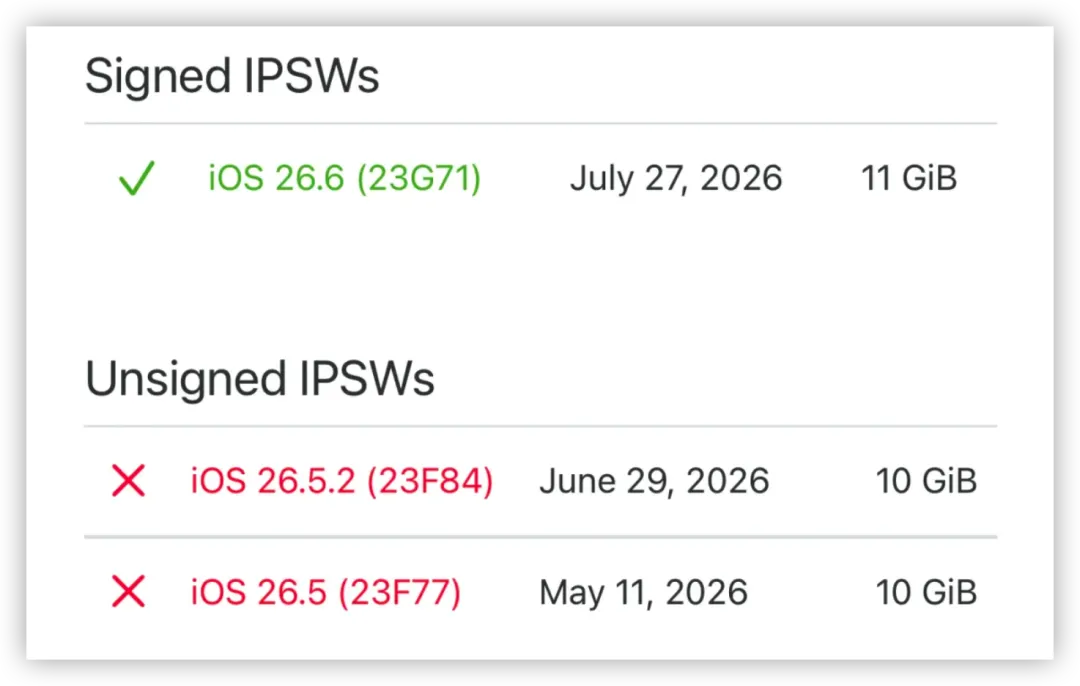The width and height of the screenshot is (1080, 686).
Task: Select the May 11, 2026 release date
Action: pos(643,592)
